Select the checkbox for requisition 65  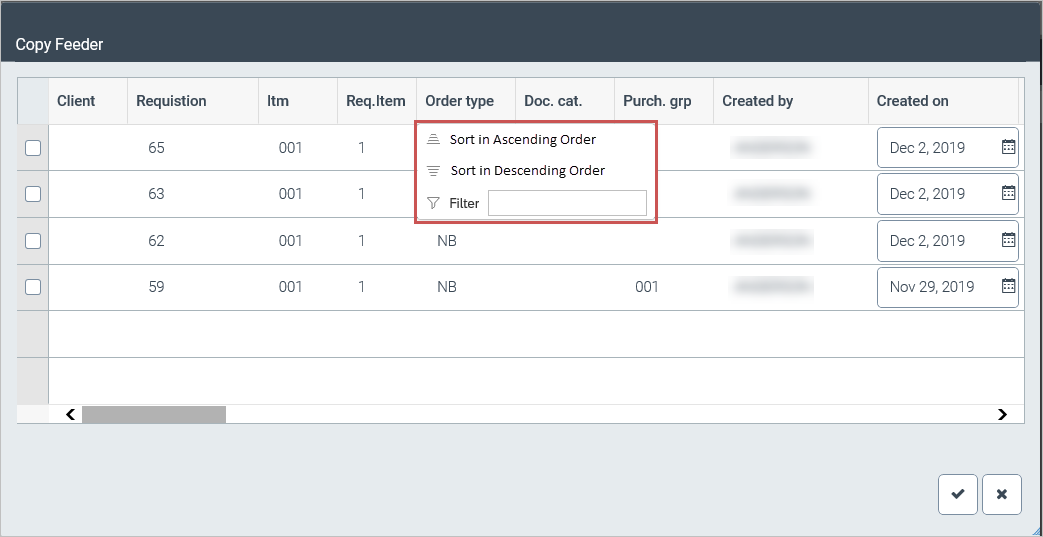pos(33,148)
